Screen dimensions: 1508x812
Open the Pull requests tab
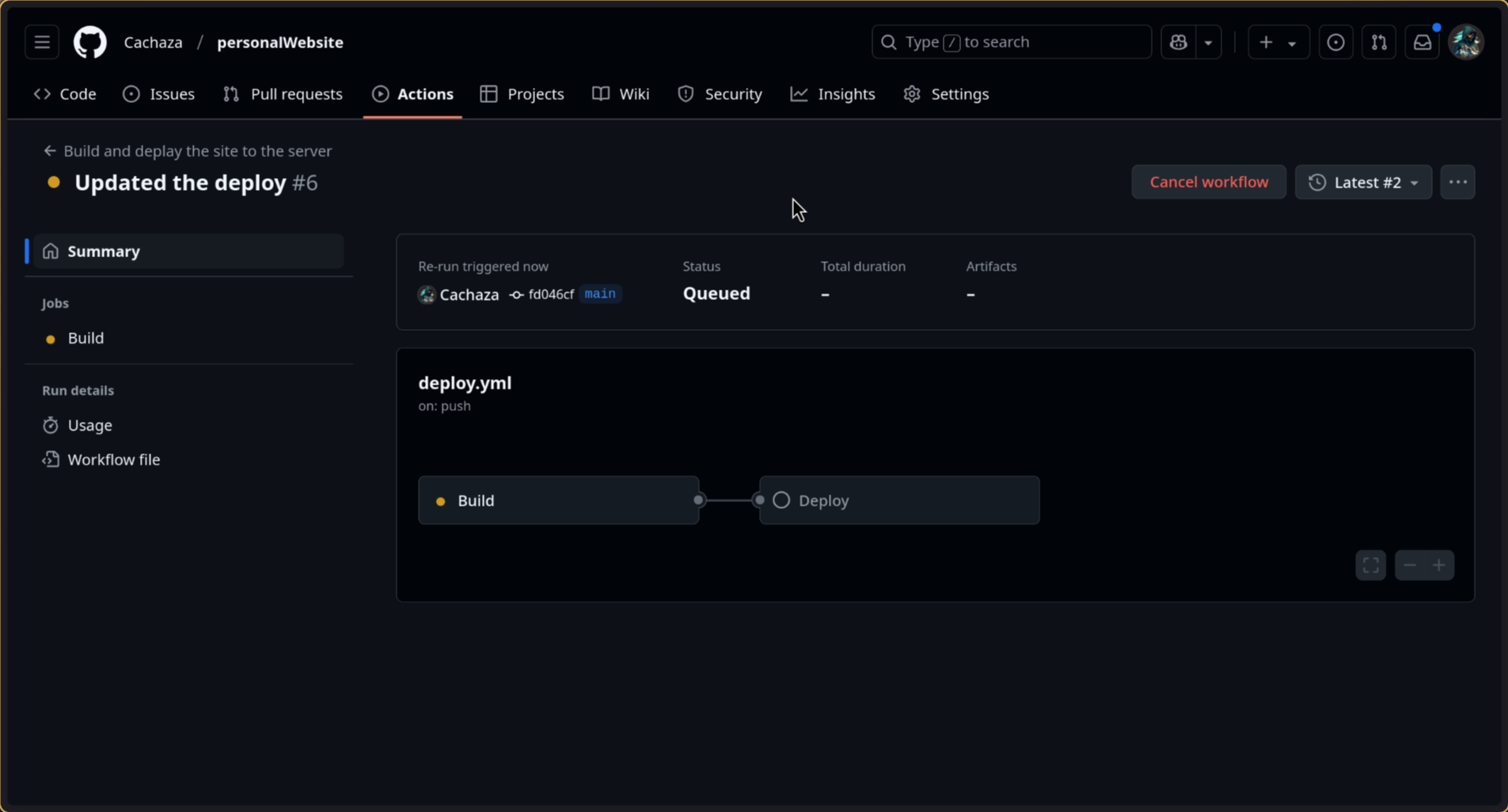tap(283, 94)
